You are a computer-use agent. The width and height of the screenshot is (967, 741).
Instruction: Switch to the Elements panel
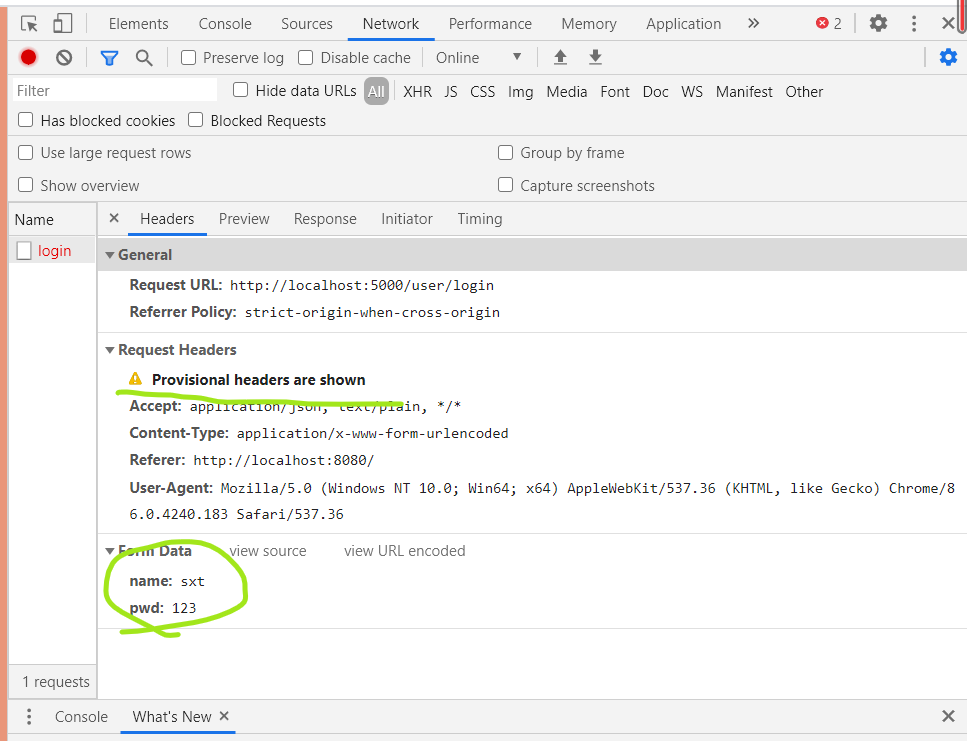point(139,24)
